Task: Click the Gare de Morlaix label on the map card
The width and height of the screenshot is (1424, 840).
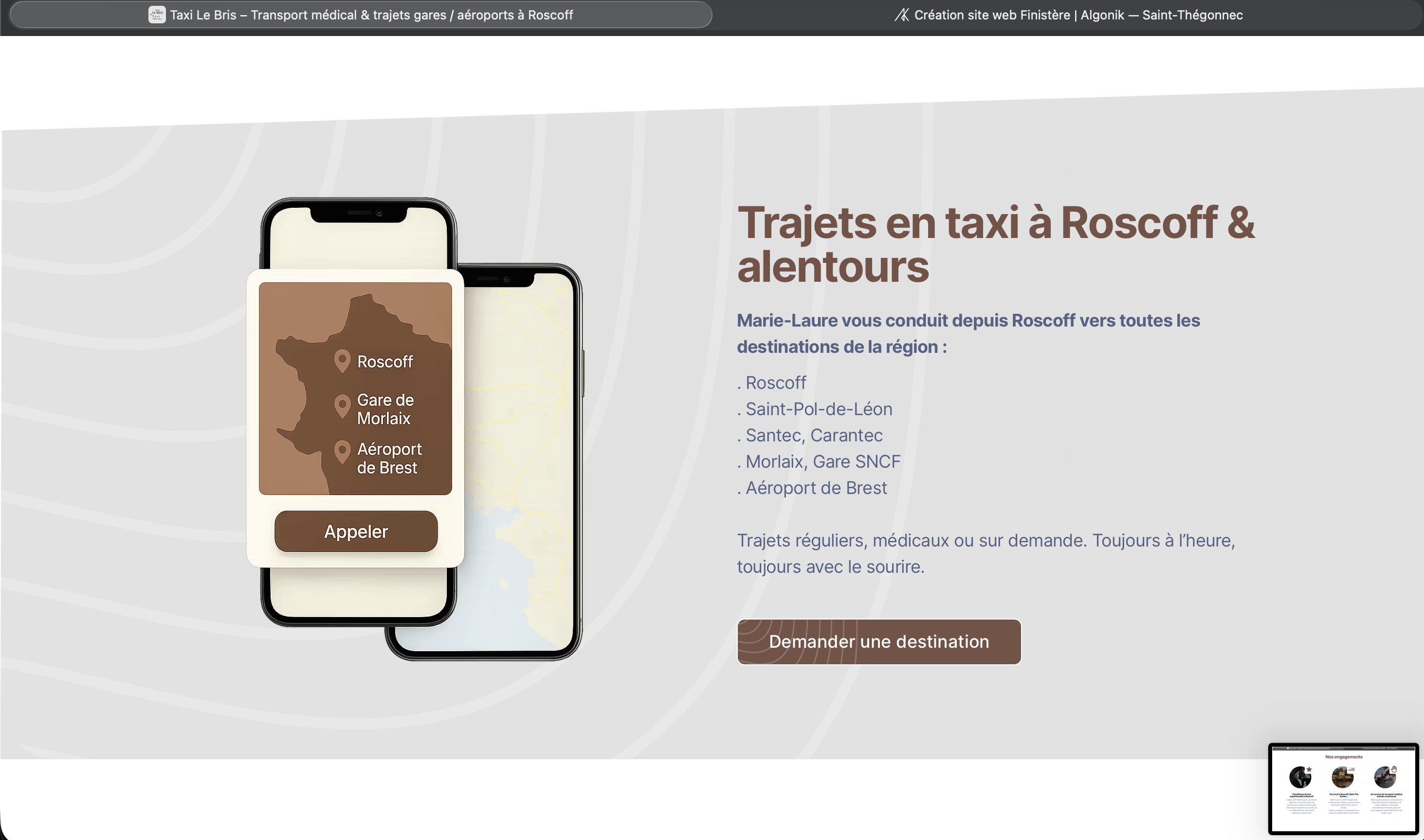Action: pyautogui.click(x=385, y=409)
